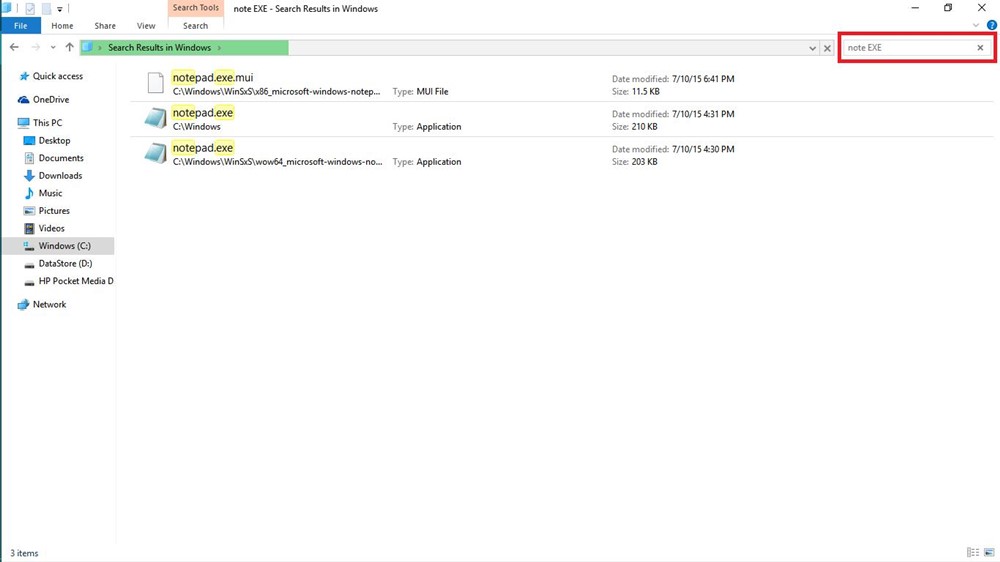Go back with the back arrow
This screenshot has width=1000, height=562.
click(x=14, y=47)
